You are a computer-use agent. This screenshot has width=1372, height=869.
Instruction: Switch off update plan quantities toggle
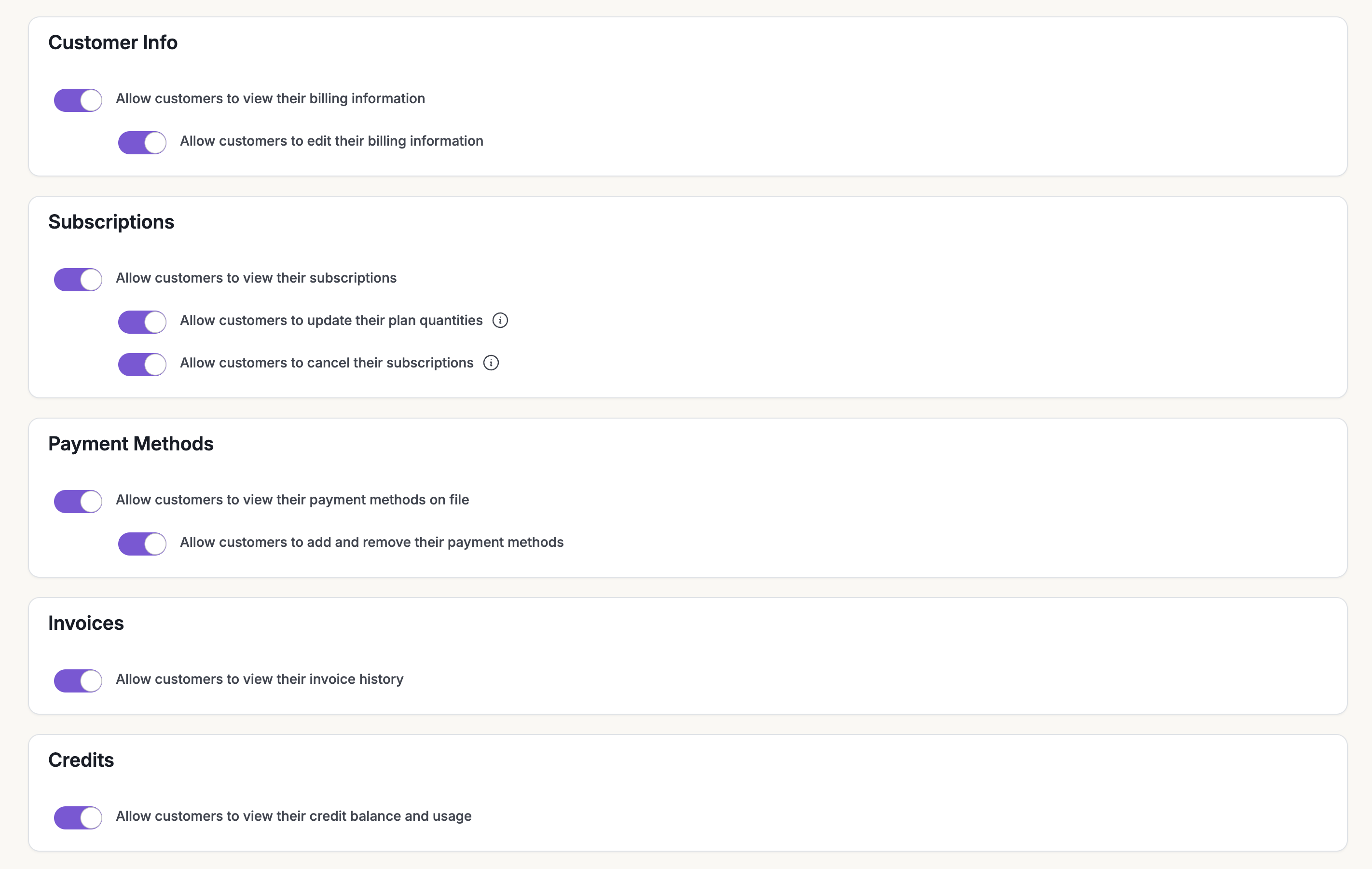142,322
